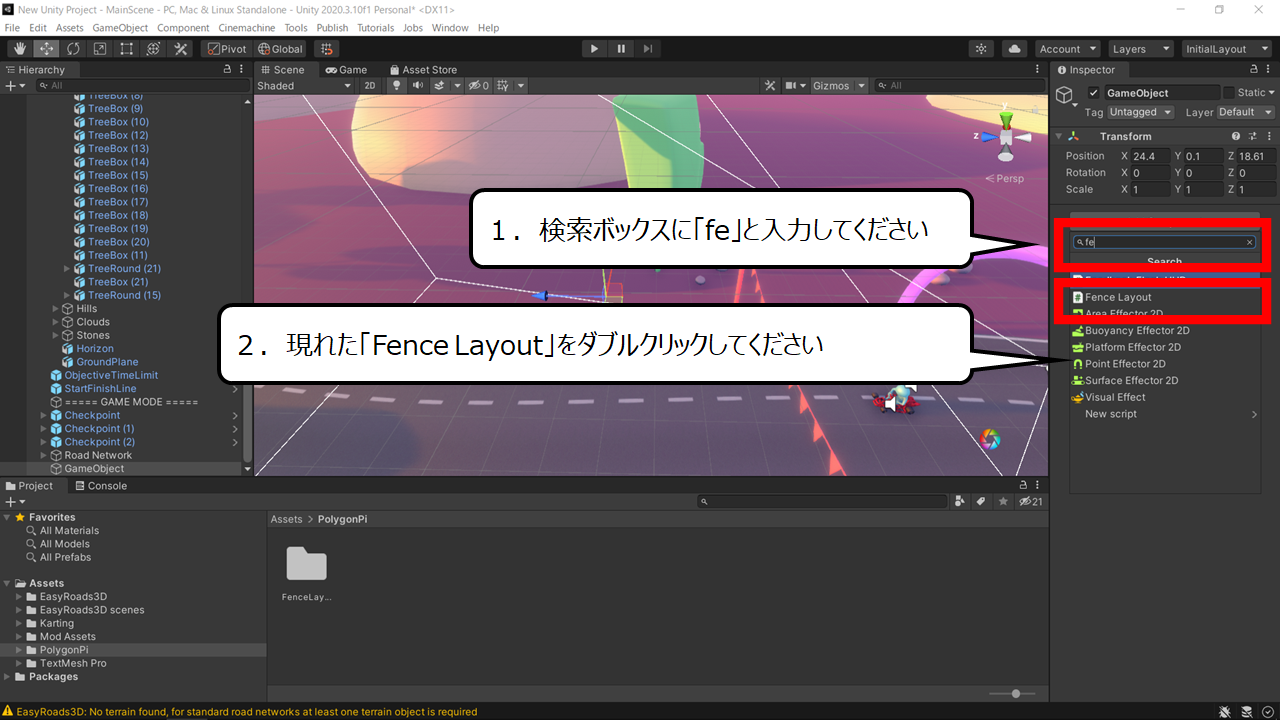Toggle GameObject active checkbox

pos(1094,93)
